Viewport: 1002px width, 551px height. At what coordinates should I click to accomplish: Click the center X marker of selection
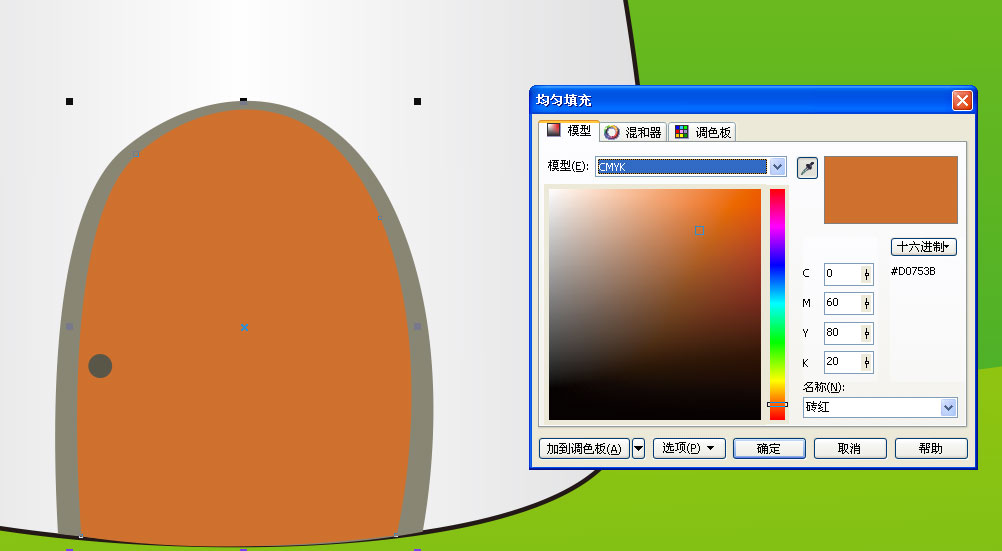(244, 327)
